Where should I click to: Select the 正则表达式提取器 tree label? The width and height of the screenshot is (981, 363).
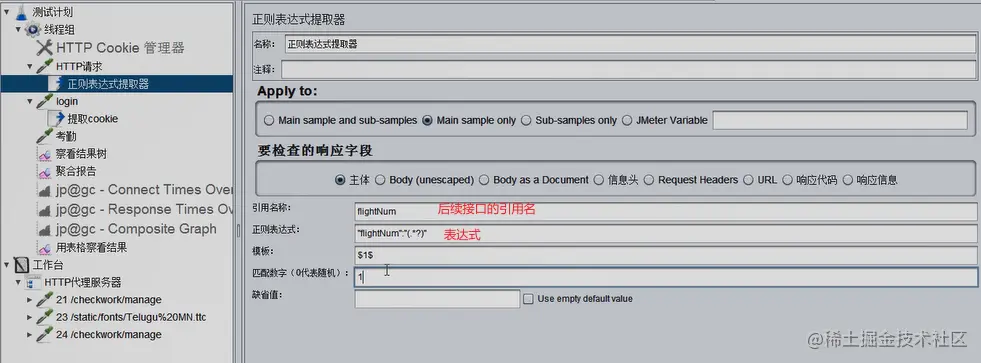click(x=108, y=84)
